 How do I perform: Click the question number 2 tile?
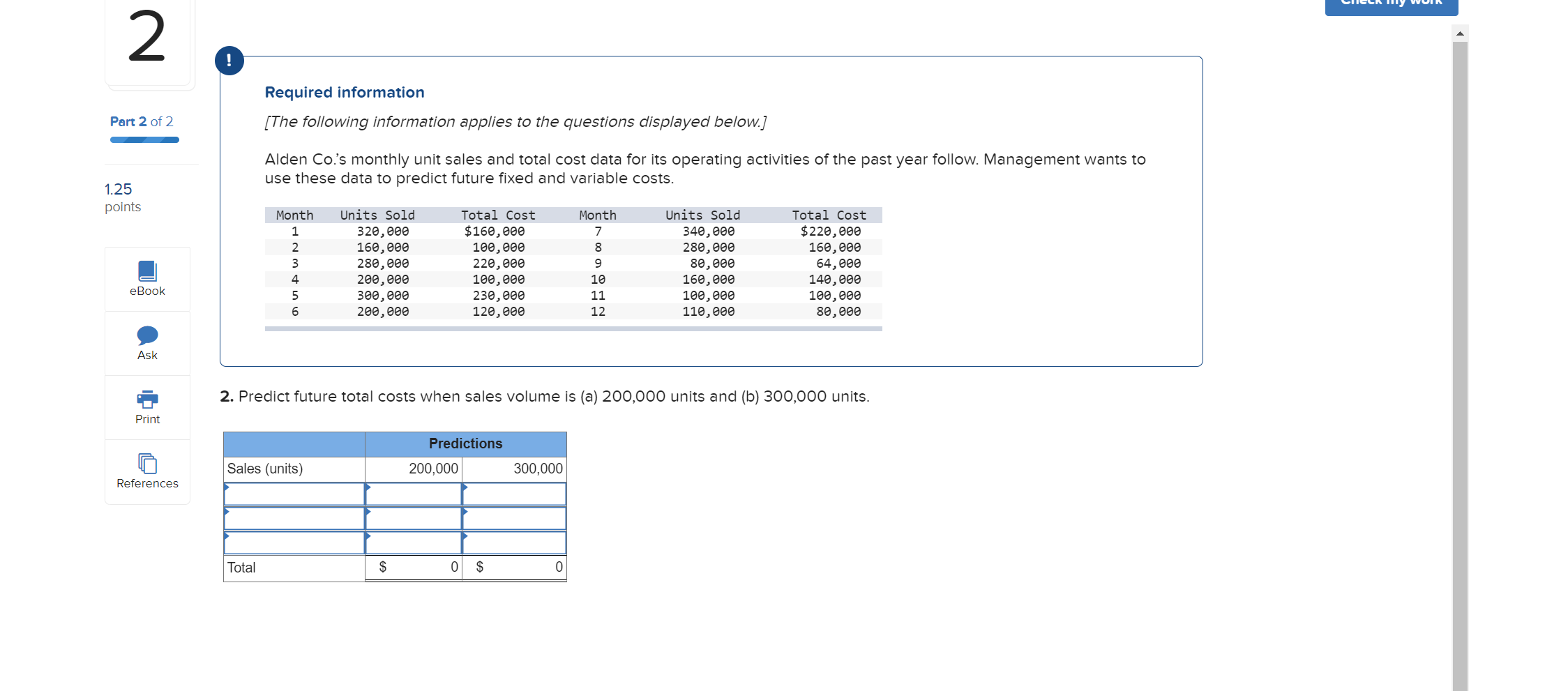tap(147, 40)
